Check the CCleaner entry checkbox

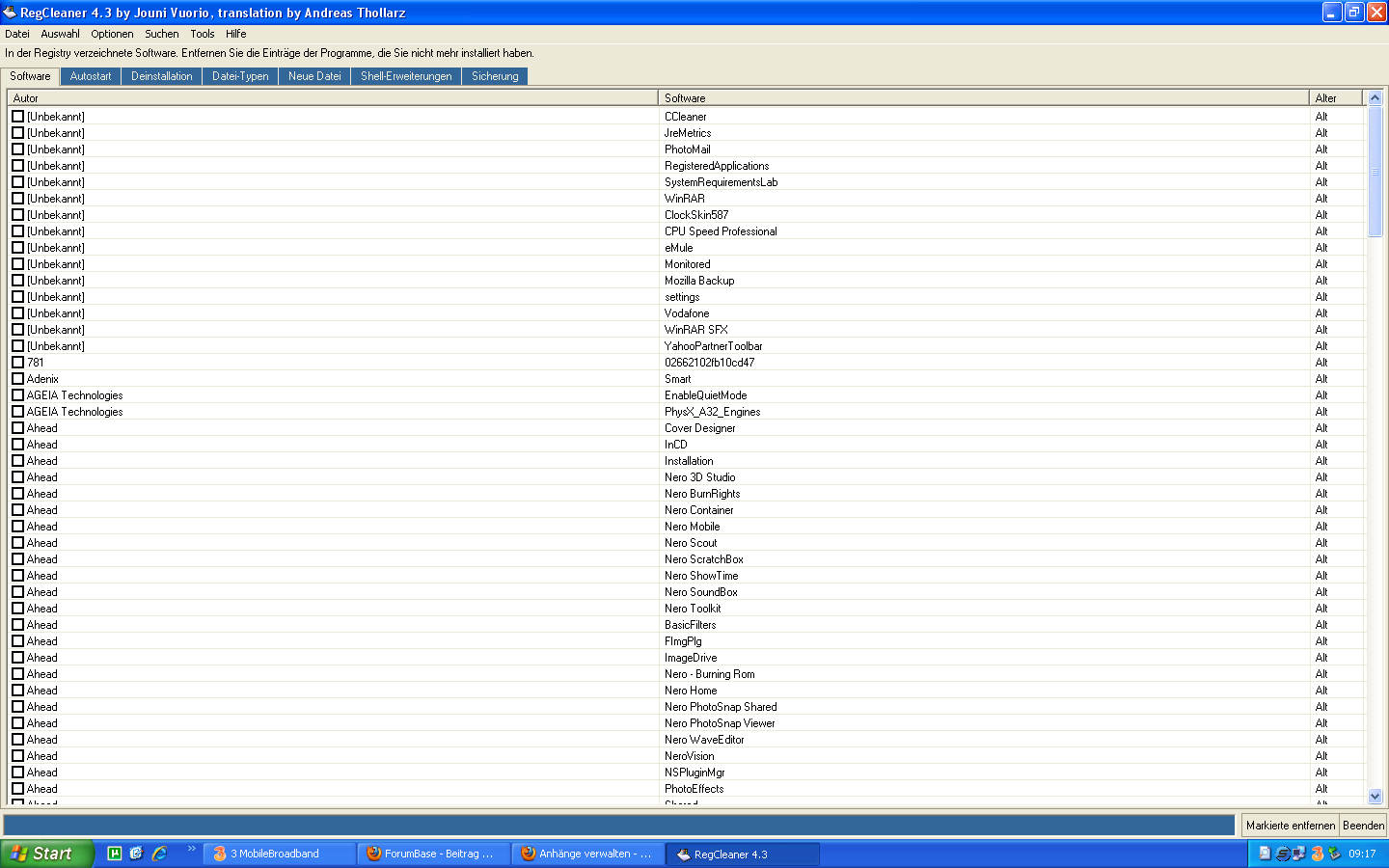(17, 116)
